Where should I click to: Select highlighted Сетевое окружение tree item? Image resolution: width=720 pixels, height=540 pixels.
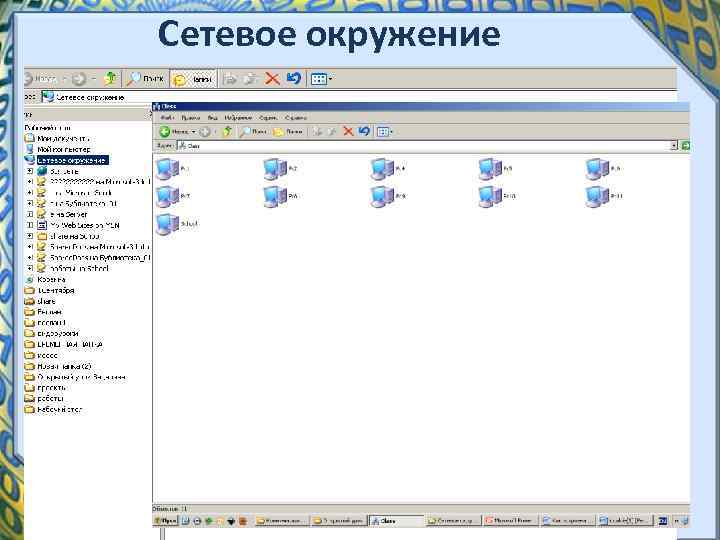coord(72,160)
